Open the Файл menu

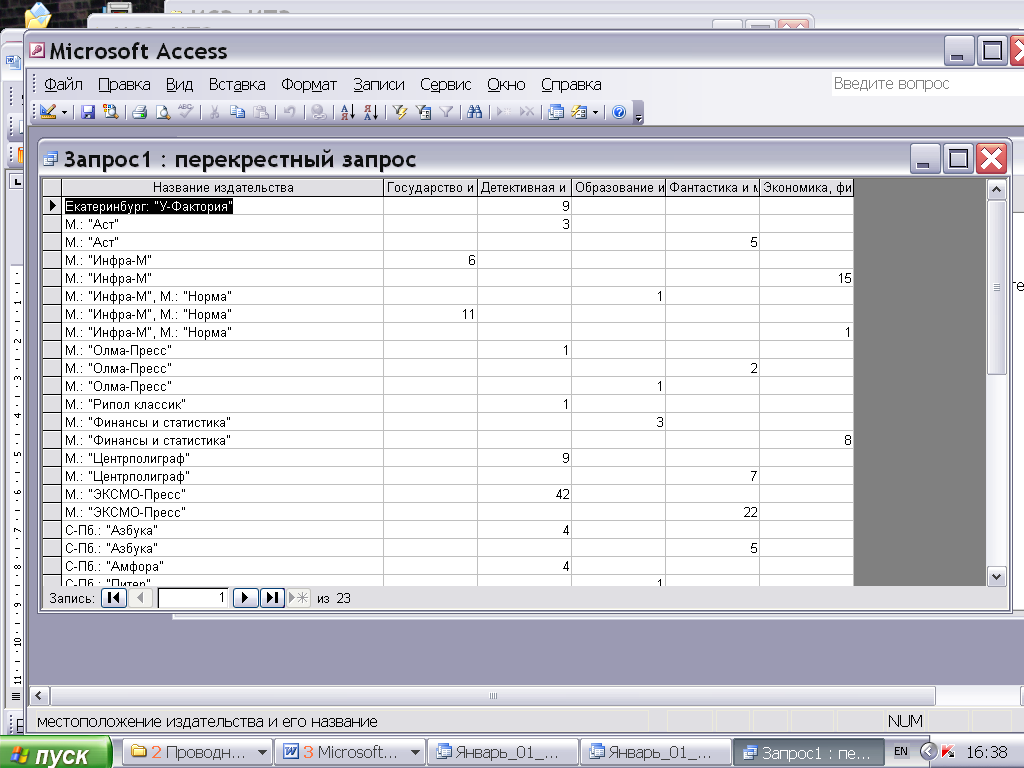pyautogui.click(x=63, y=84)
